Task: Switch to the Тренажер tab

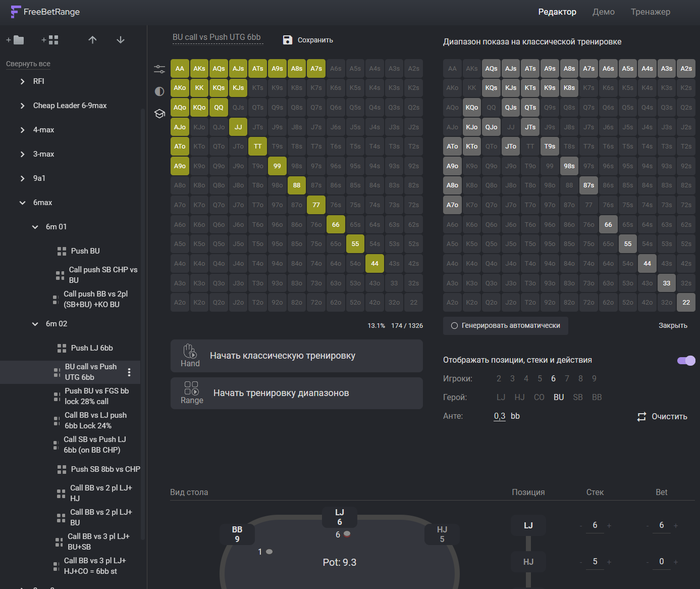Action: coord(650,12)
